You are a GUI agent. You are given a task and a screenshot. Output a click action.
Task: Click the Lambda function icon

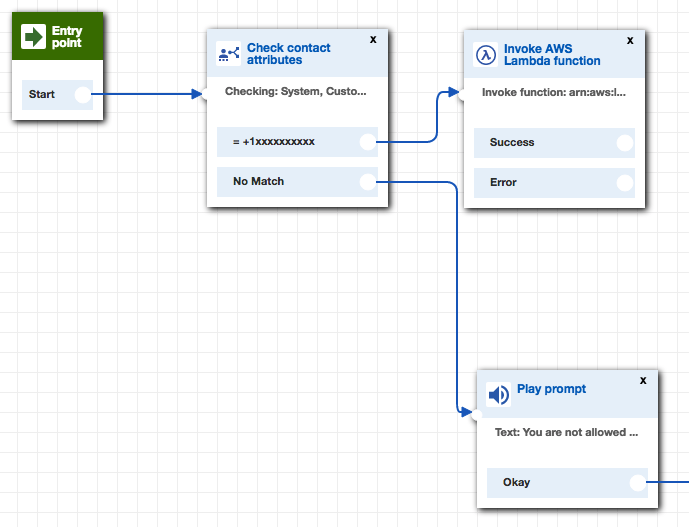coord(486,55)
